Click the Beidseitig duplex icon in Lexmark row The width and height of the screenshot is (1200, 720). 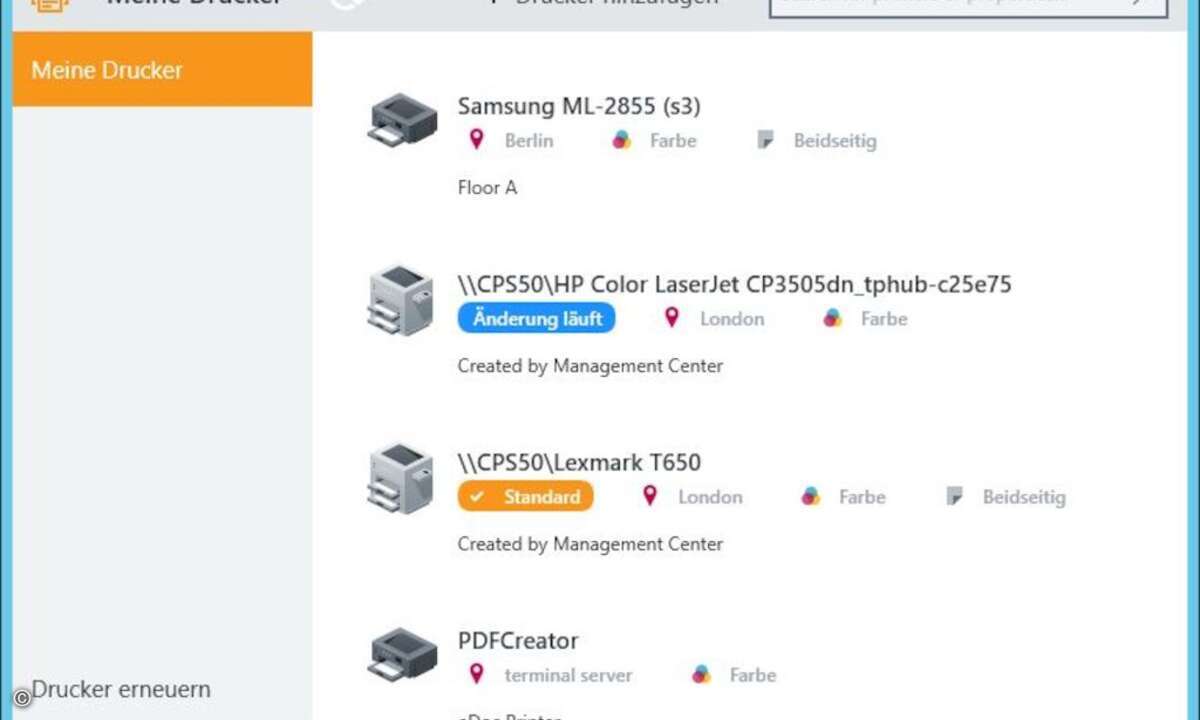954,496
